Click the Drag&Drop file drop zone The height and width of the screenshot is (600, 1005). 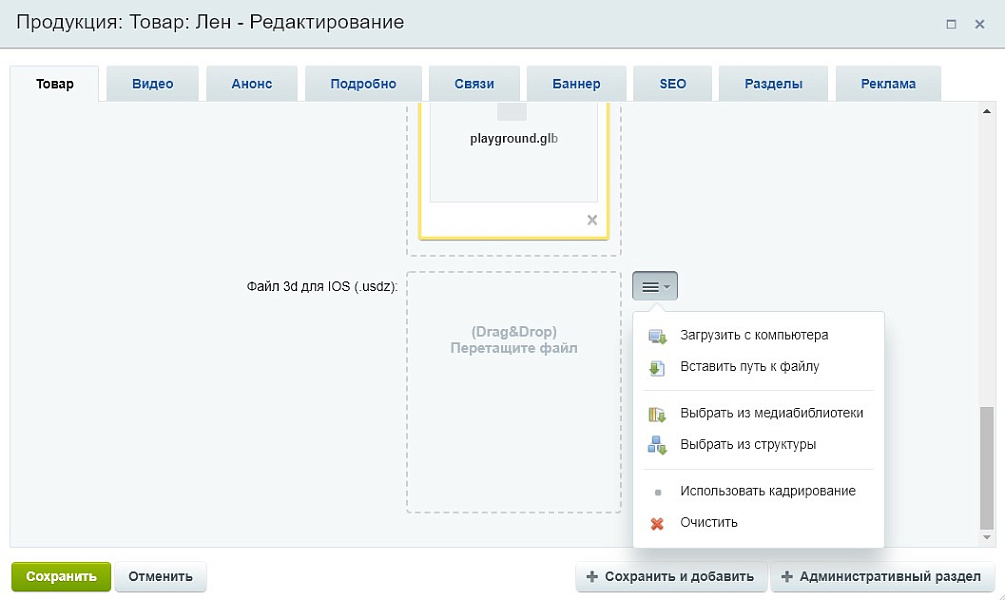tap(513, 392)
